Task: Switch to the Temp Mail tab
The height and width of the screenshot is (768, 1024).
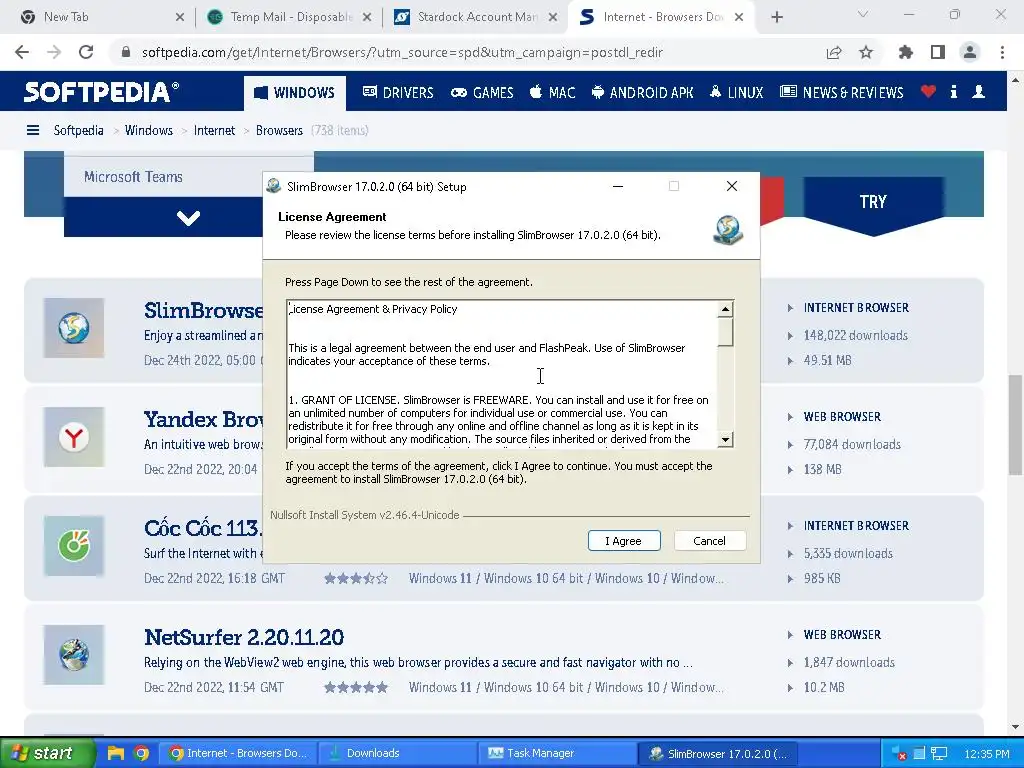Action: pyautogui.click(x=291, y=17)
